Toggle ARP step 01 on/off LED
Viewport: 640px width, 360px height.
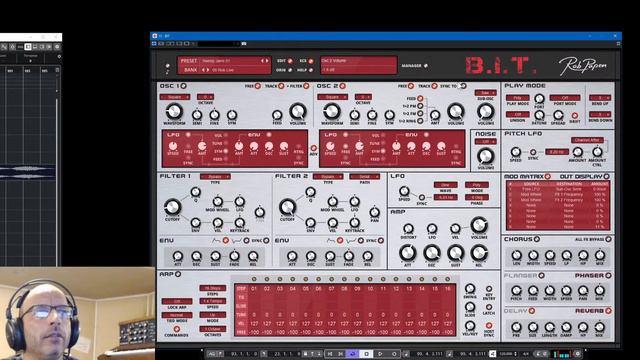(x=254, y=279)
